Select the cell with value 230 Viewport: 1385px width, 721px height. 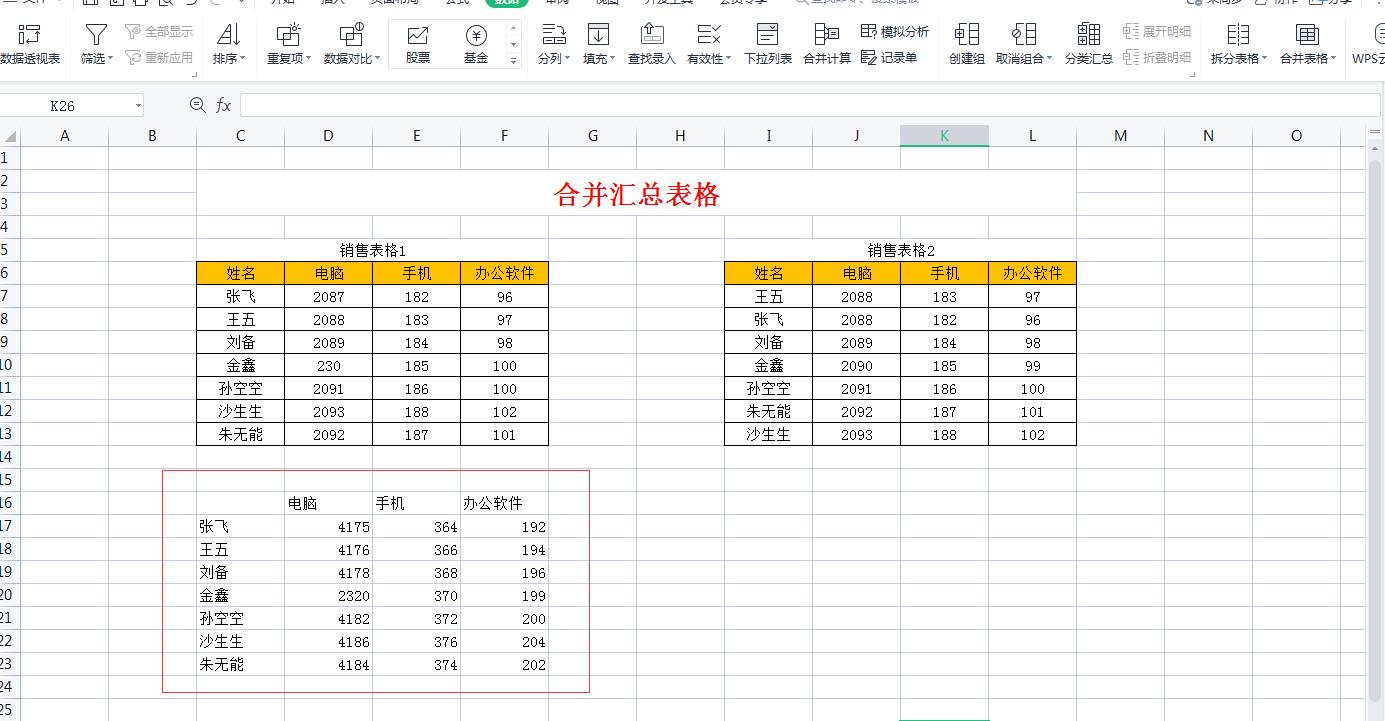[328, 366]
